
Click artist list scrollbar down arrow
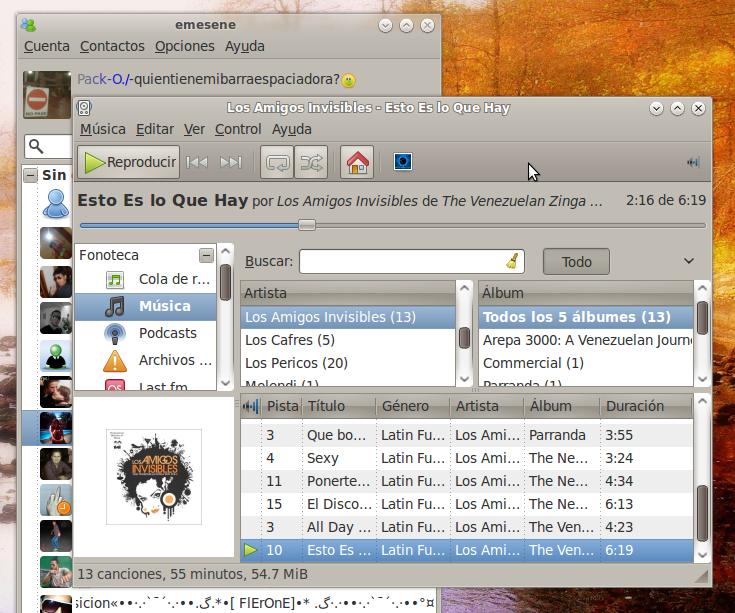point(465,379)
